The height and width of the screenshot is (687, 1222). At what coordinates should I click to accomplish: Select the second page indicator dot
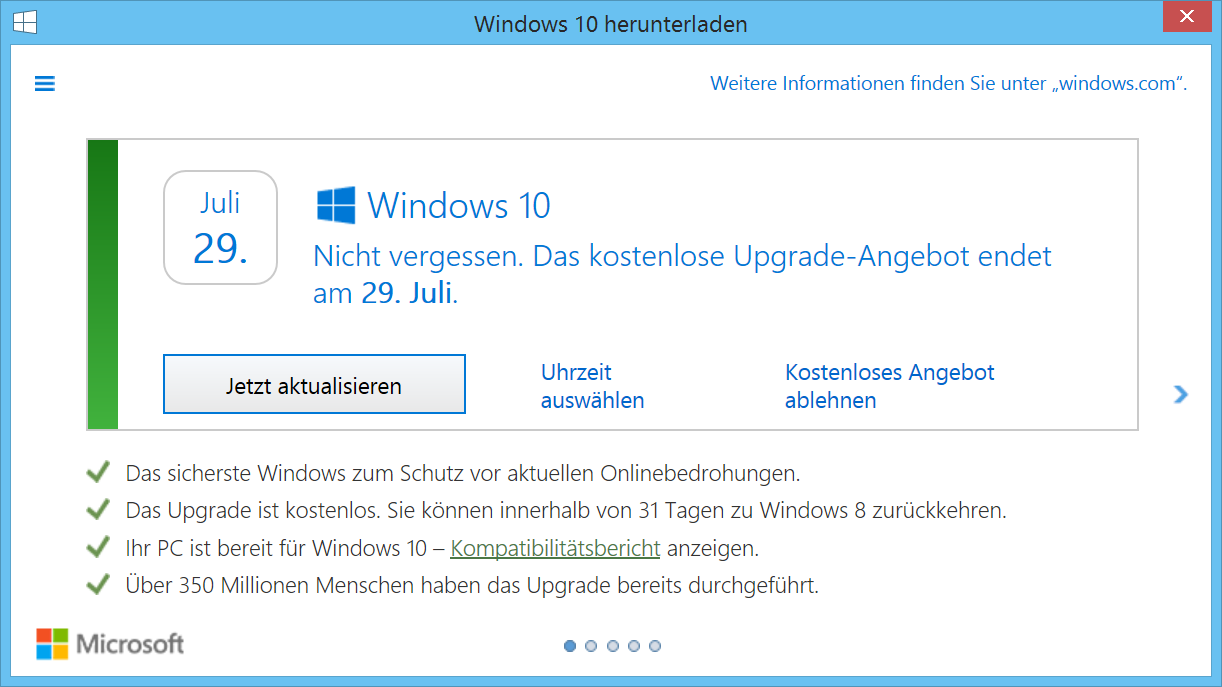591,646
